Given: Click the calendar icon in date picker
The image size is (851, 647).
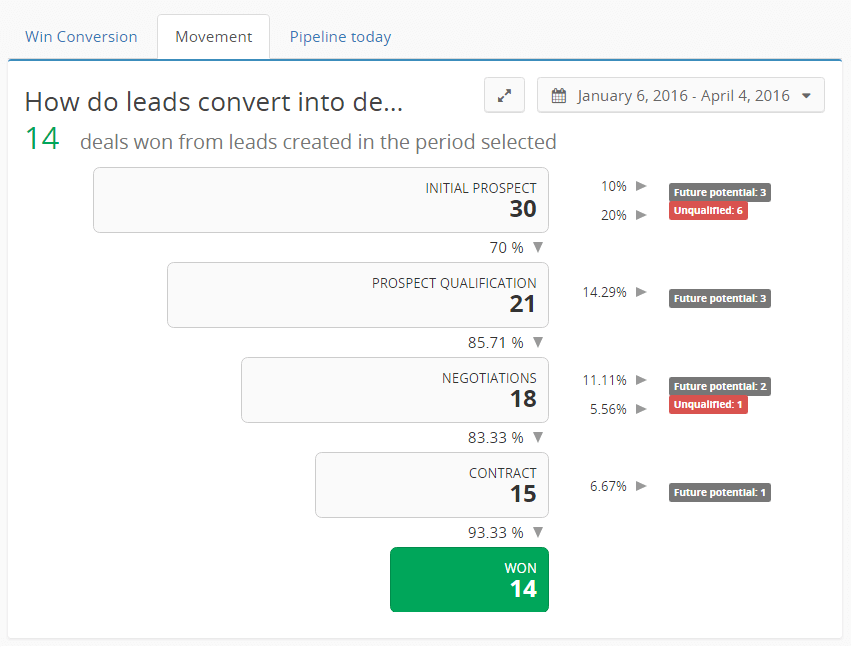Looking at the screenshot, I should click(559, 96).
